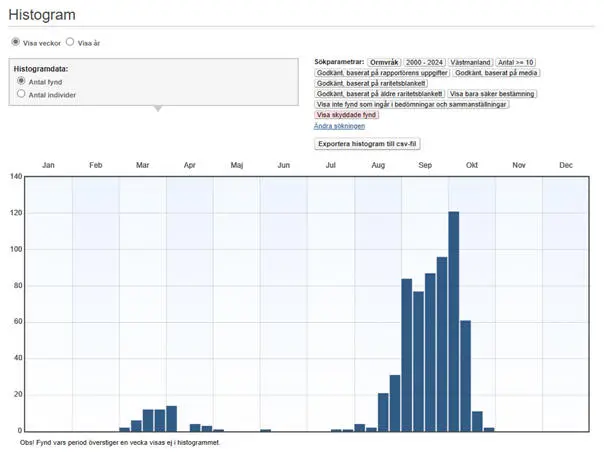The image size is (604, 452).
Task: Click the red 'Visa skyddade fynd' tag
Action: click(x=346, y=115)
